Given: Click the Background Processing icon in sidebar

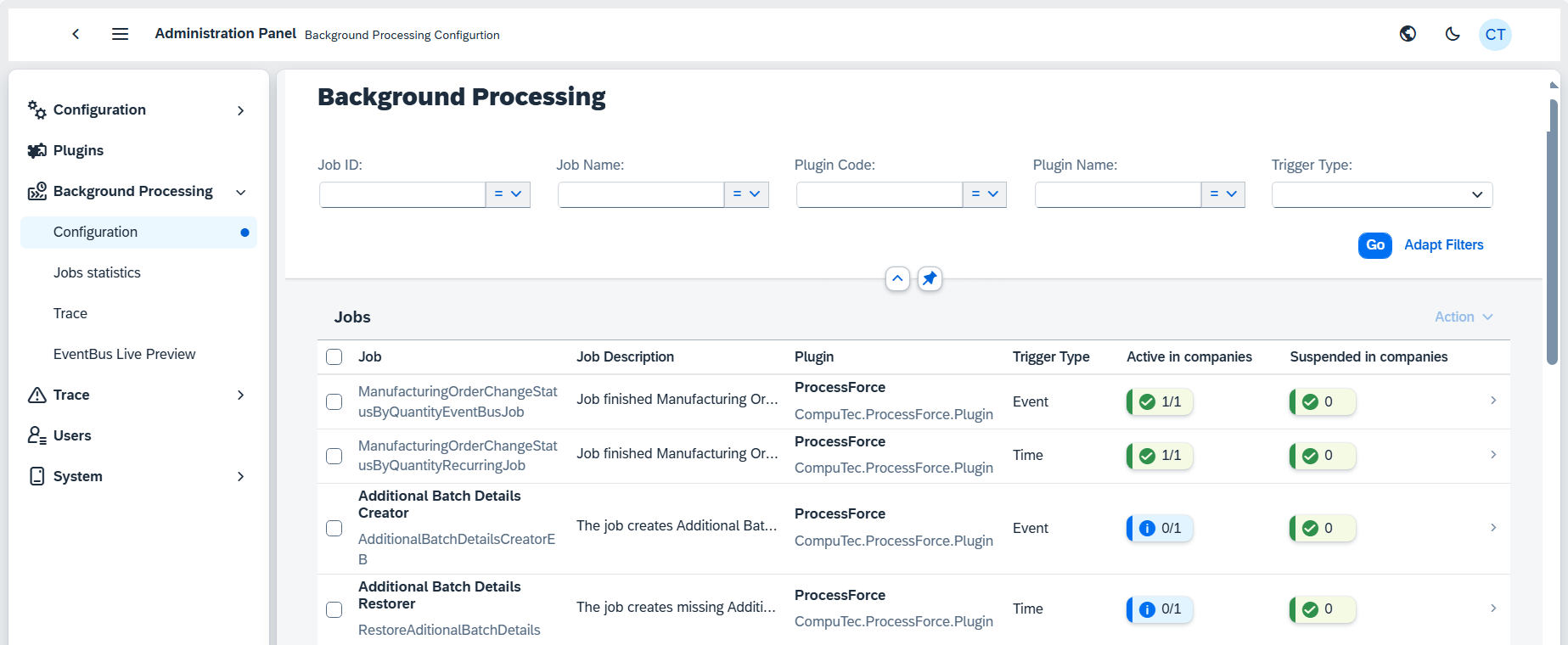Looking at the screenshot, I should point(37,191).
